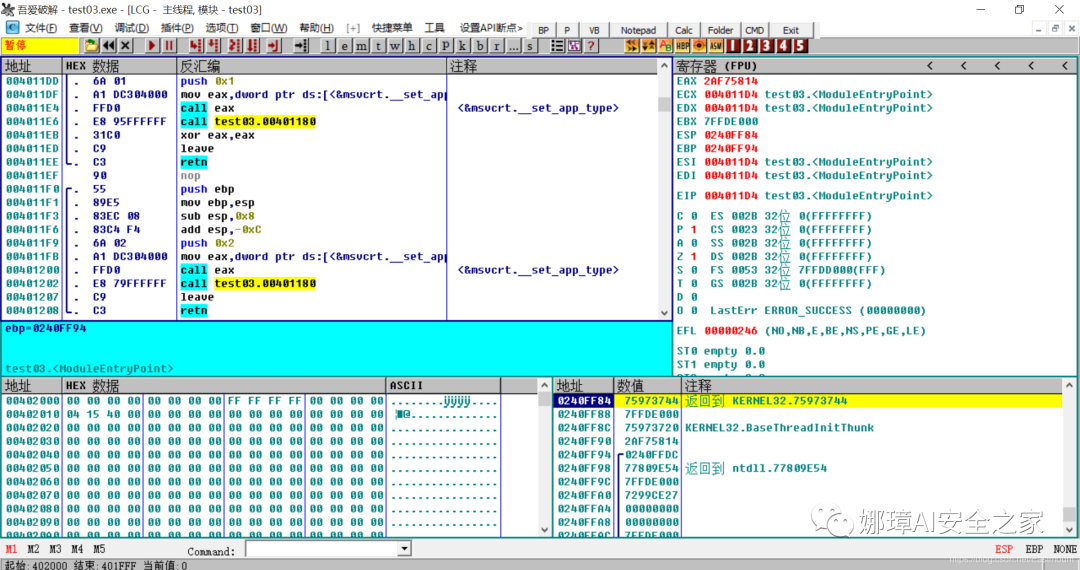
Task: Open Call stack with 'k' button
Action: [462, 45]
